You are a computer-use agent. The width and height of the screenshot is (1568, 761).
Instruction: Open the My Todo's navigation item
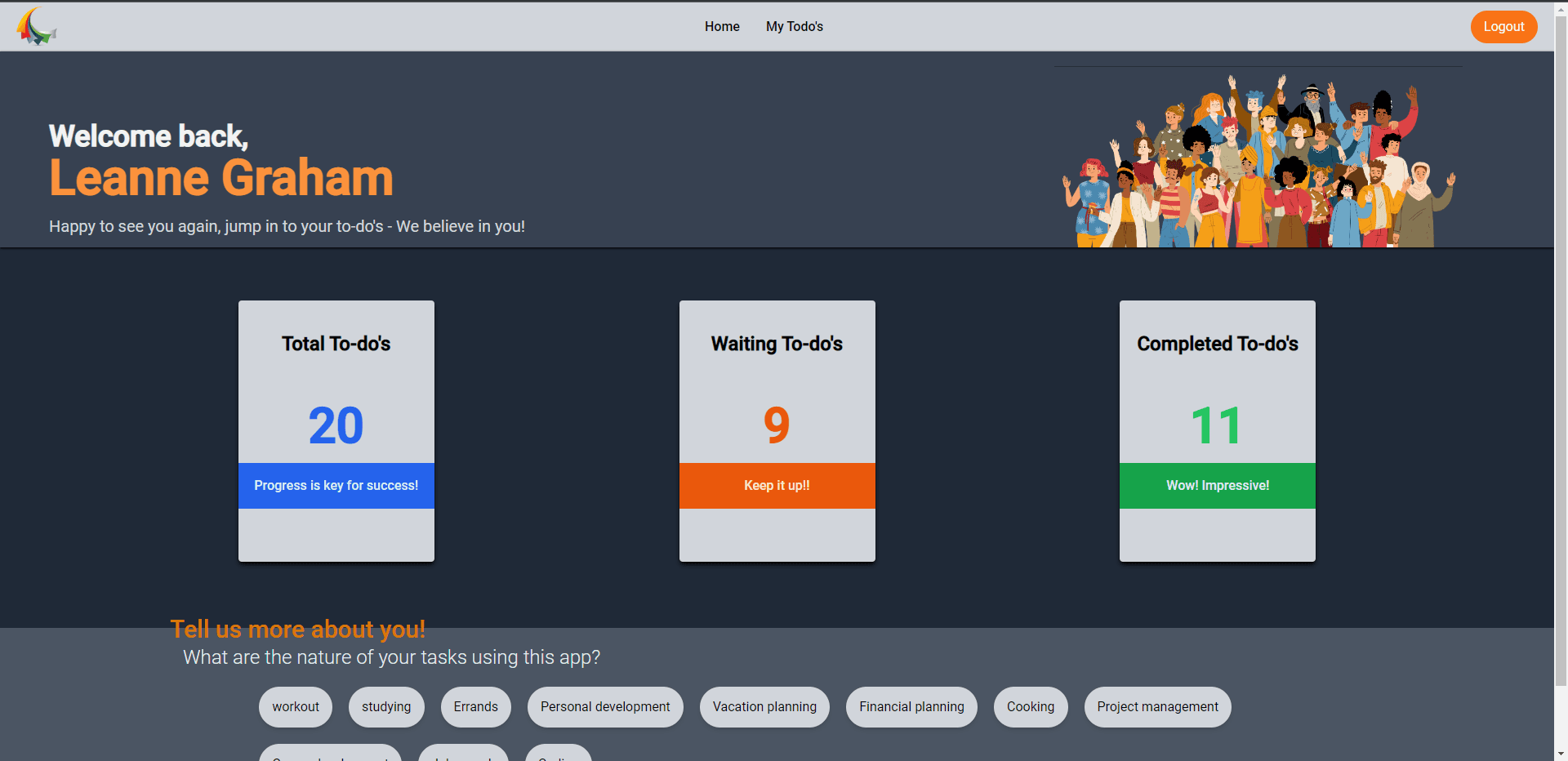point(794,26)
